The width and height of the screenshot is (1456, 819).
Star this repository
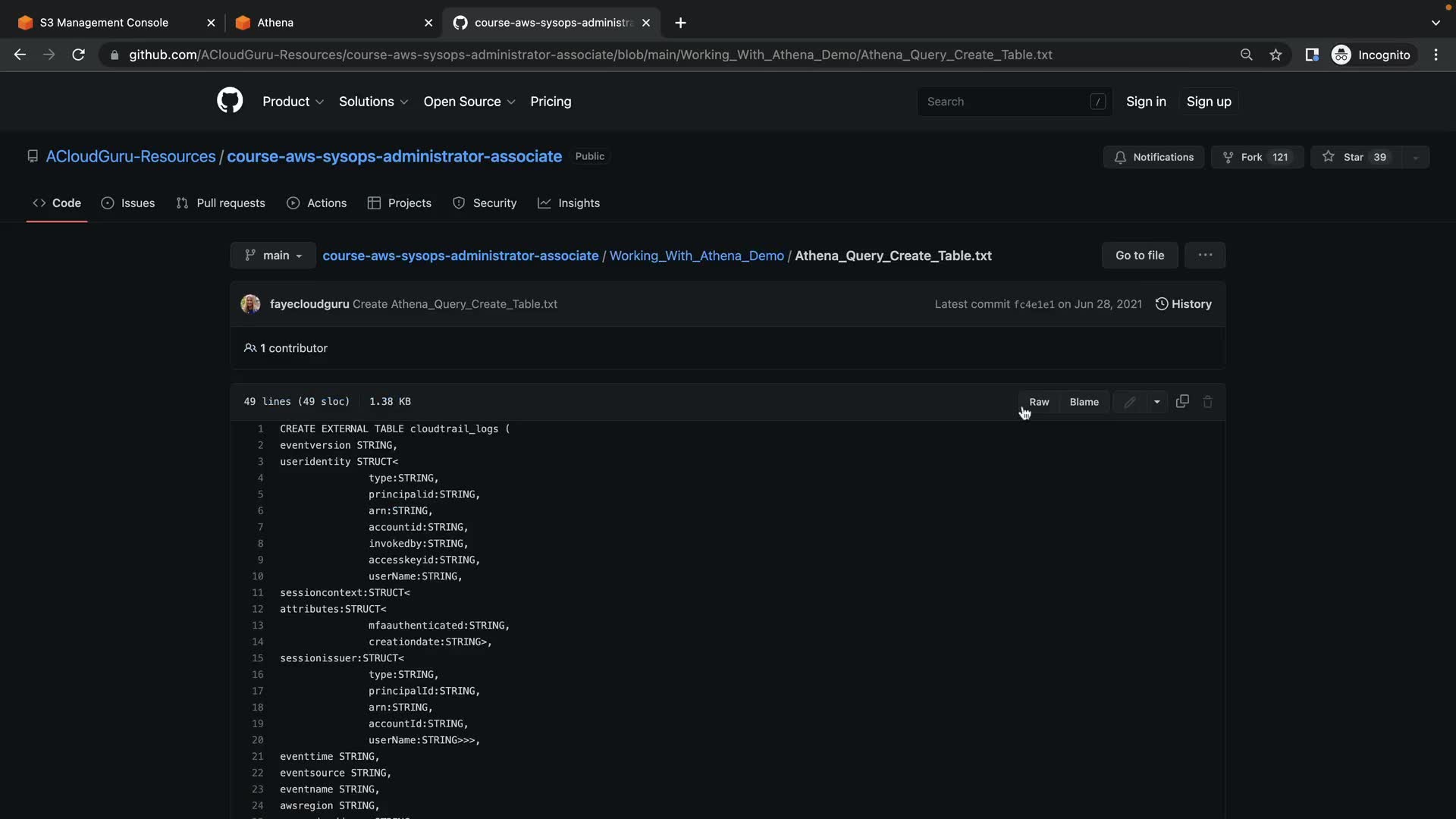tap(1354, 157)
